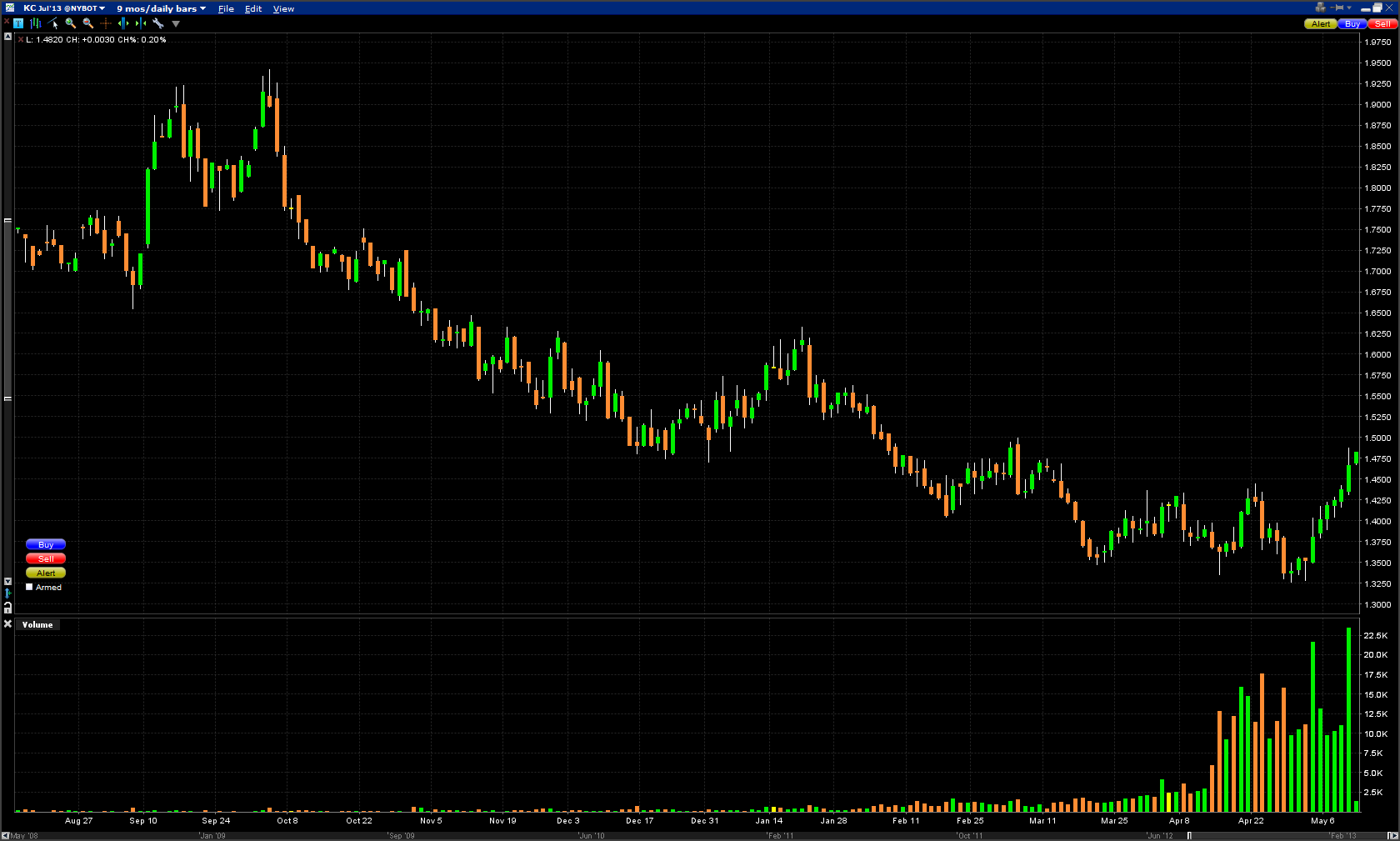Screen dimensions: 1400x841
Task: Close the Volume sub-panel with X
Action: (7, 624)
